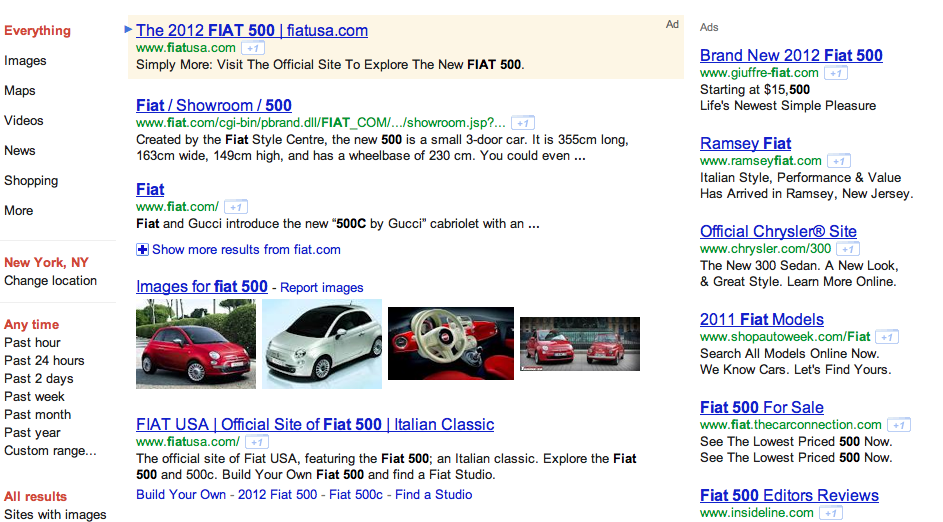Click the Report images link

322,288
